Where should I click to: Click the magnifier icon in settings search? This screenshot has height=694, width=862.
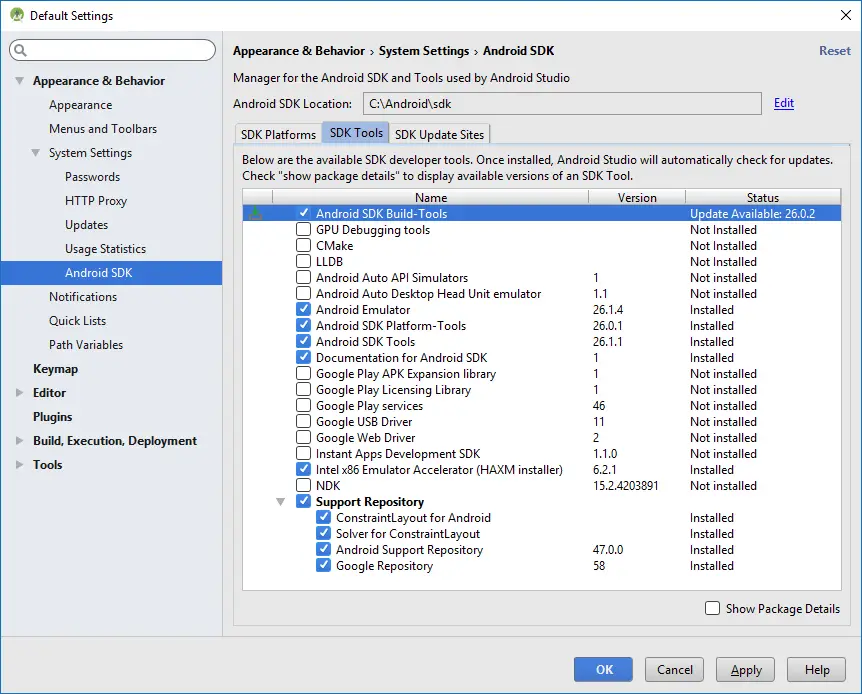coord(20,50)
